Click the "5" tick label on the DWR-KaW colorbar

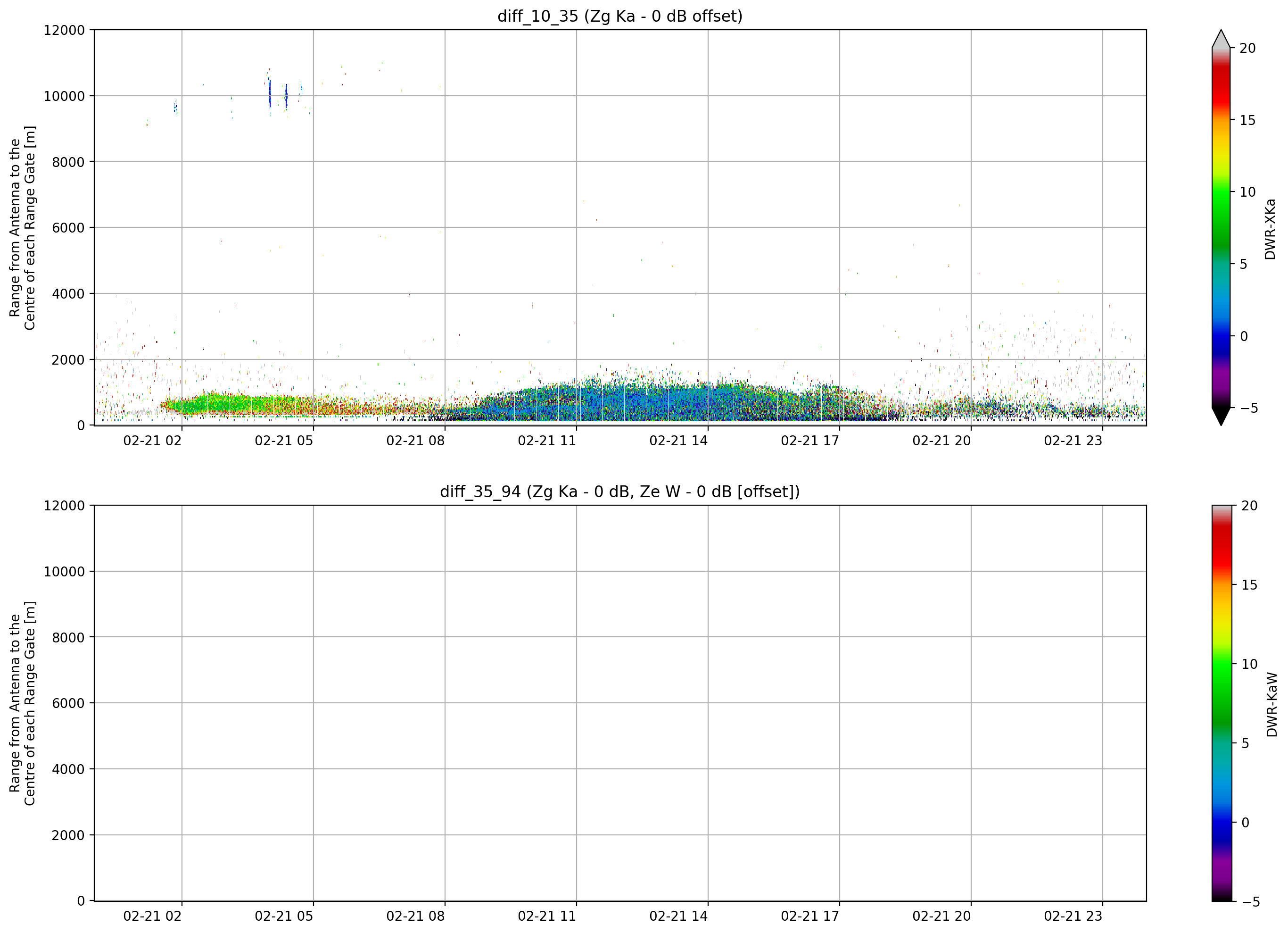click(x=1246, y=743)
